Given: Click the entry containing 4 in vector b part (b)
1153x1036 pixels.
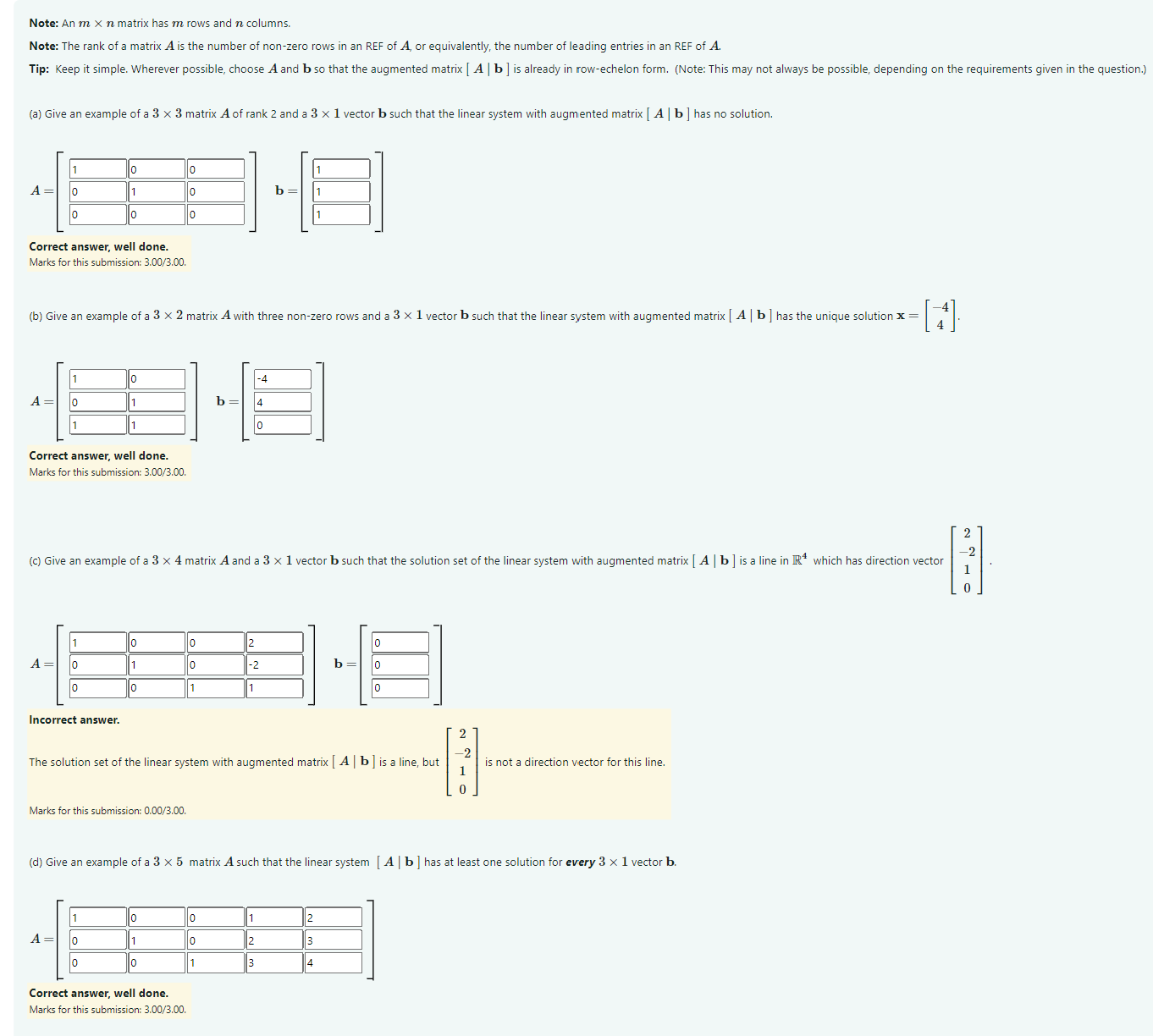Looking at the screenshot, I should click(282, 401).
